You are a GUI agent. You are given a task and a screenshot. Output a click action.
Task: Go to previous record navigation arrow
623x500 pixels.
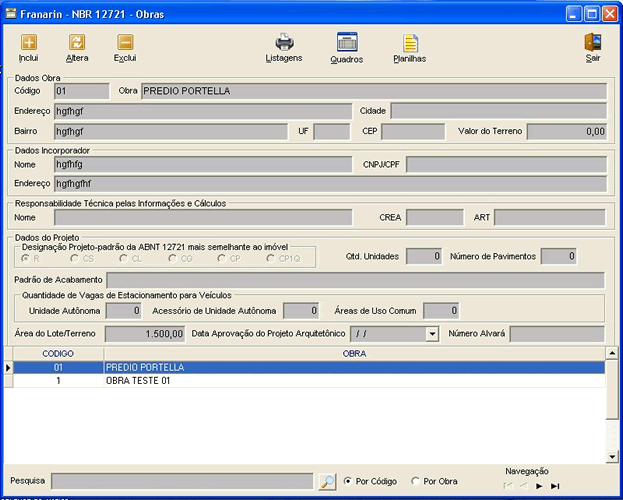[524, 486]
